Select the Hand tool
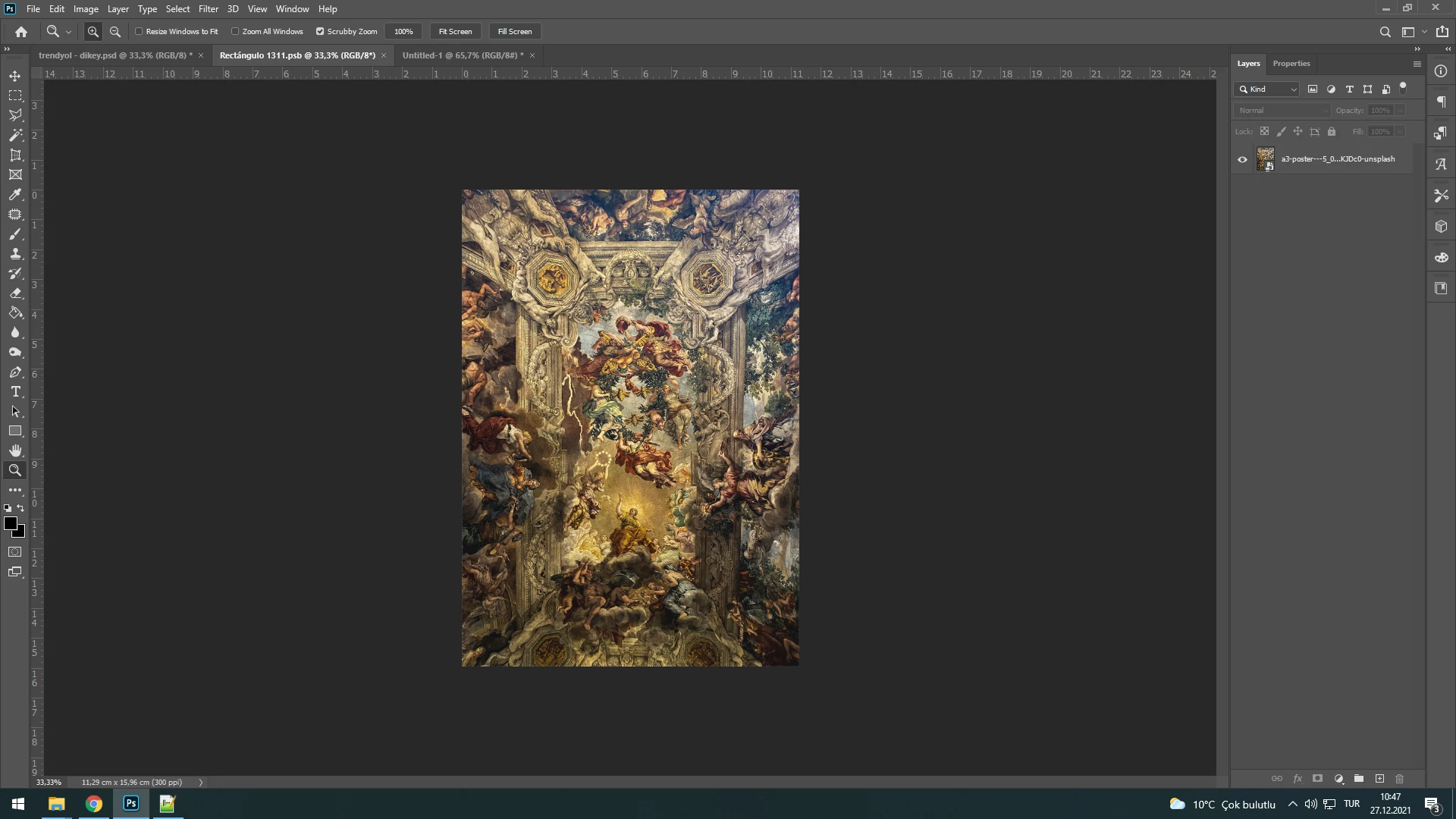1456x819 pixels. (15, 450)
